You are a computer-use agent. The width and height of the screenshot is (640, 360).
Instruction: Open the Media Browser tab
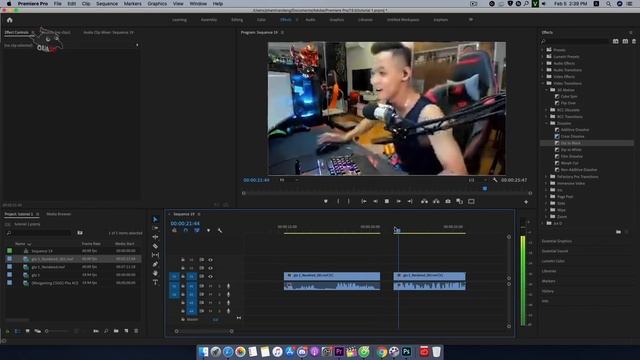58,214
